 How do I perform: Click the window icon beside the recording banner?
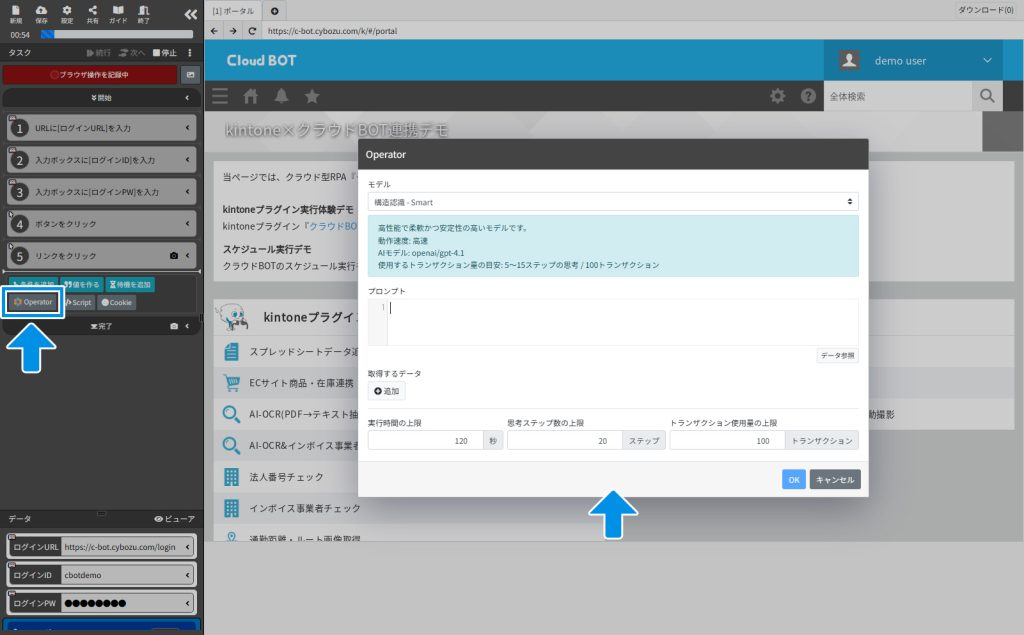point(190,75)
